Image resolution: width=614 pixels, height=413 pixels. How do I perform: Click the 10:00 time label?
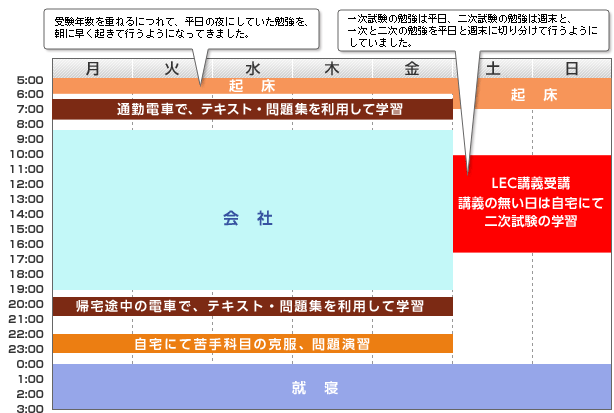tap(27, 154)
